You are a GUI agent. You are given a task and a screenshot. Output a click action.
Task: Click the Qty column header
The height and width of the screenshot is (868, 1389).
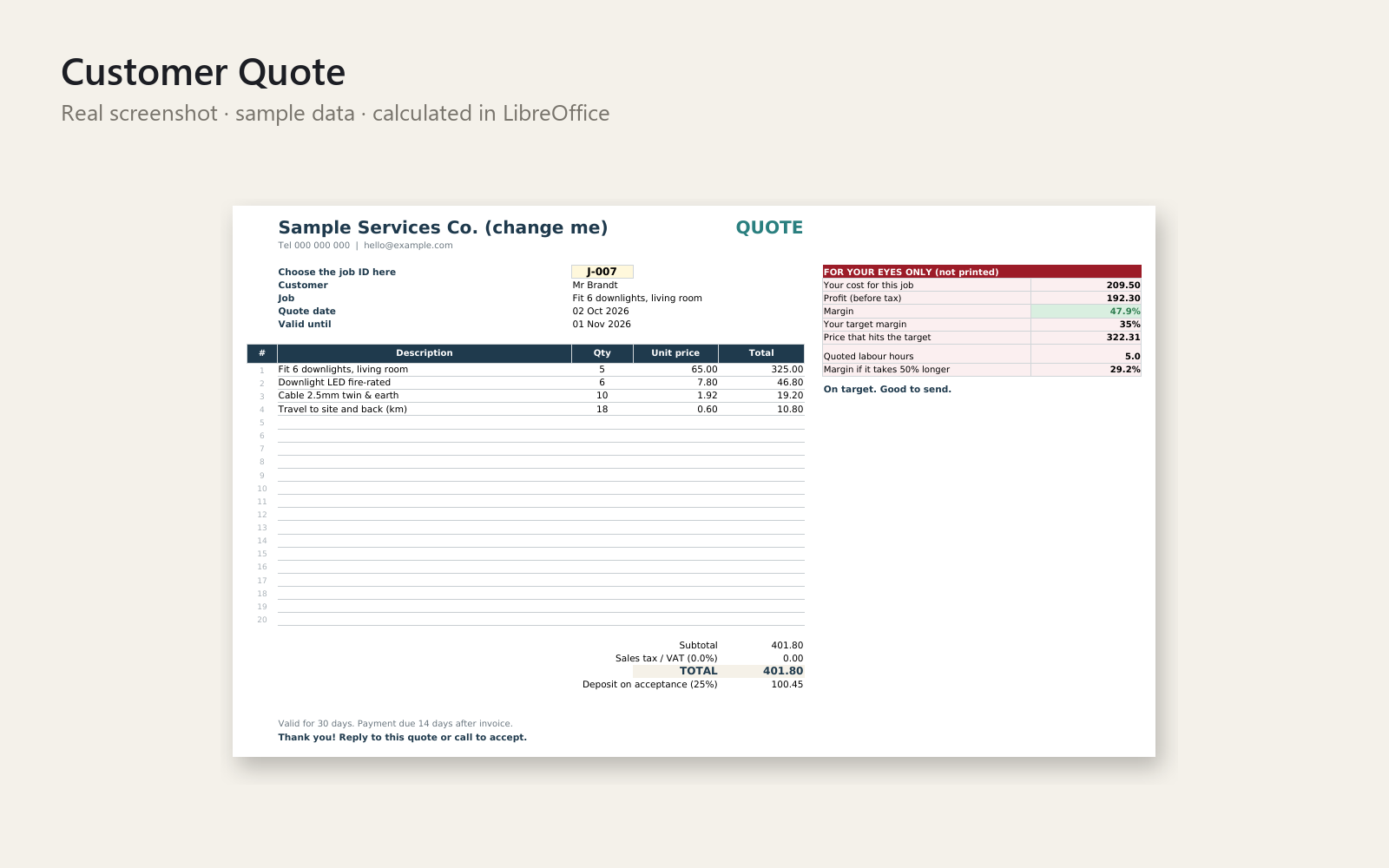pos(602,353)
